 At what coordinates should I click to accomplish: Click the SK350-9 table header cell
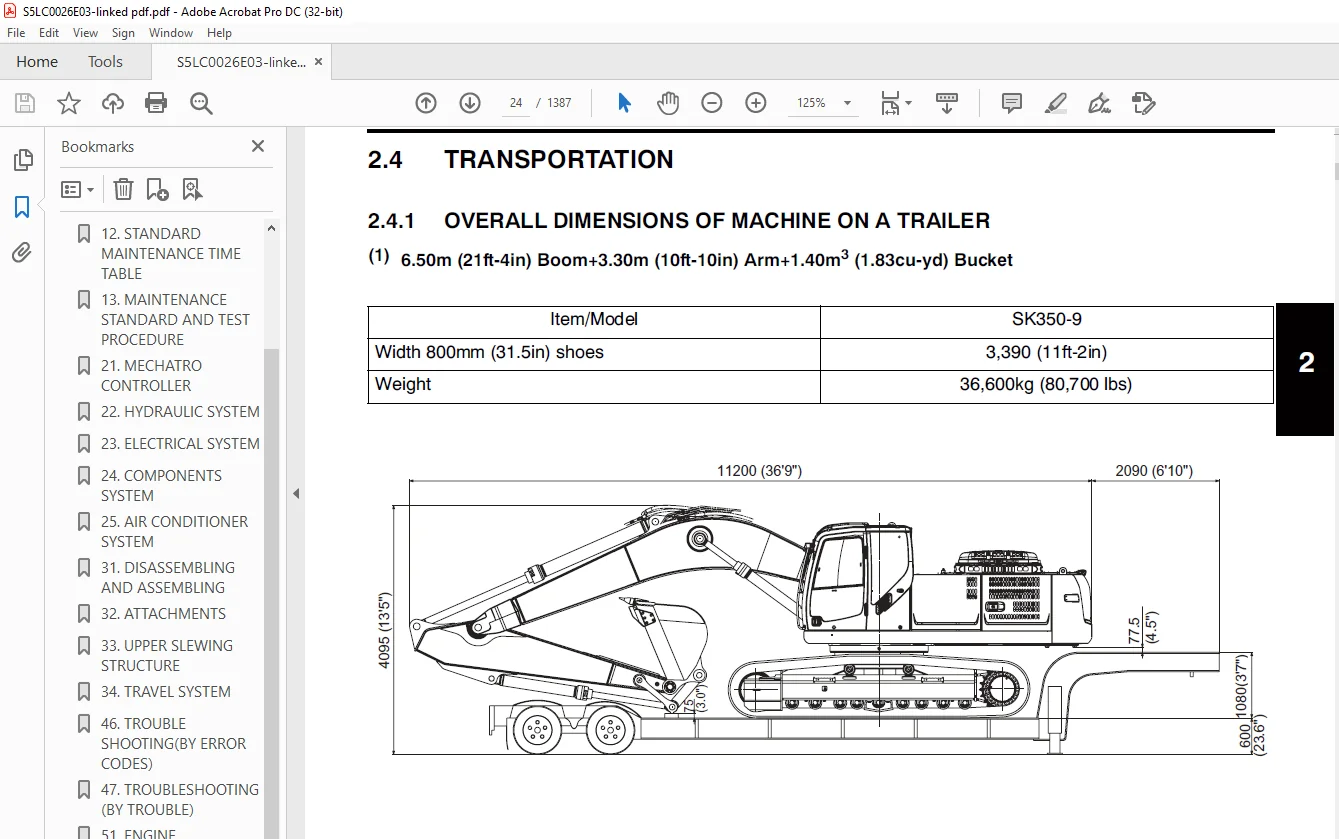click(x=1047, y=320)
